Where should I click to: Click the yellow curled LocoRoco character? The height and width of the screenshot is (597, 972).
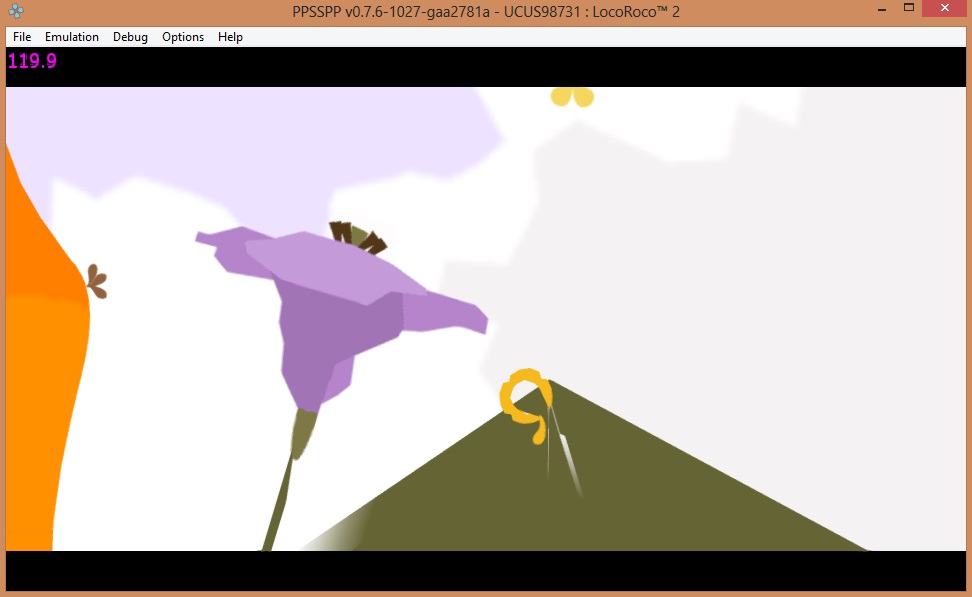click(x=525, y=398)
